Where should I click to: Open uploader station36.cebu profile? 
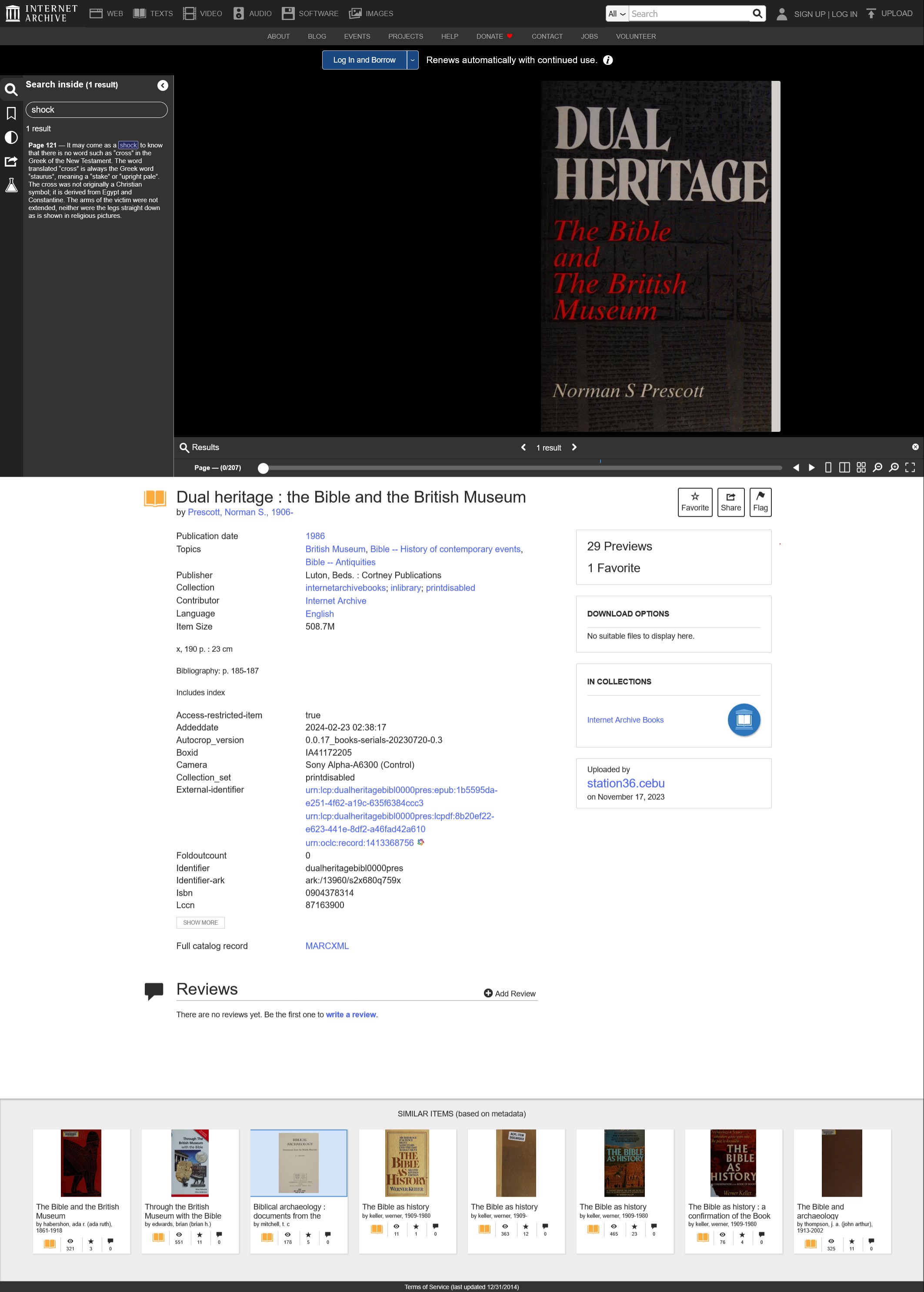pyautogui.click(x=626, y=783)
